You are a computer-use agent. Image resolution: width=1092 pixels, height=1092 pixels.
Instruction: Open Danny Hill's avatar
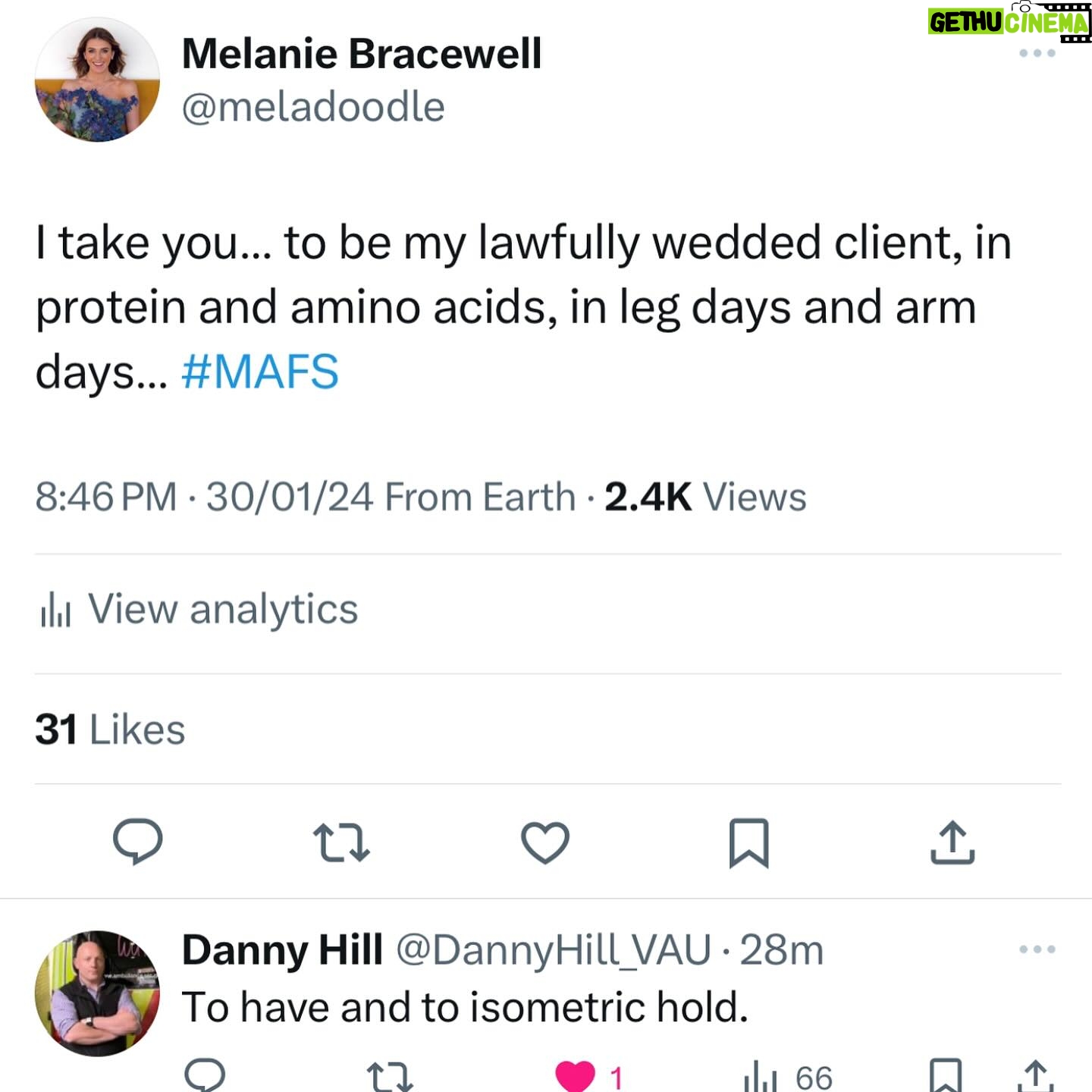[97, 993]
